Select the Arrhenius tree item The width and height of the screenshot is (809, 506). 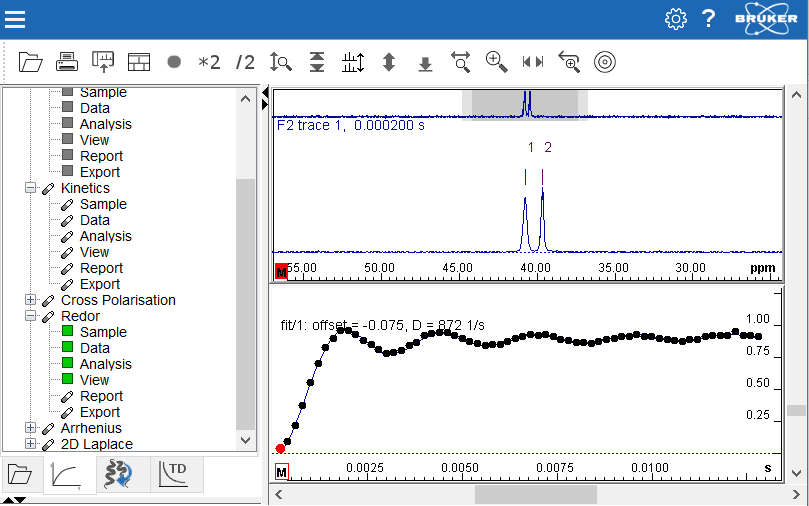pos(91,428)
